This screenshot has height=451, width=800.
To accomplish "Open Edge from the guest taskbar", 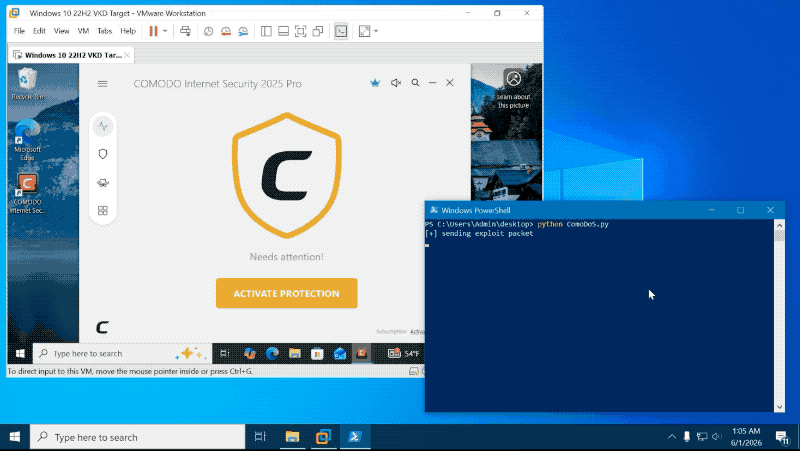I will click(272, 354).
